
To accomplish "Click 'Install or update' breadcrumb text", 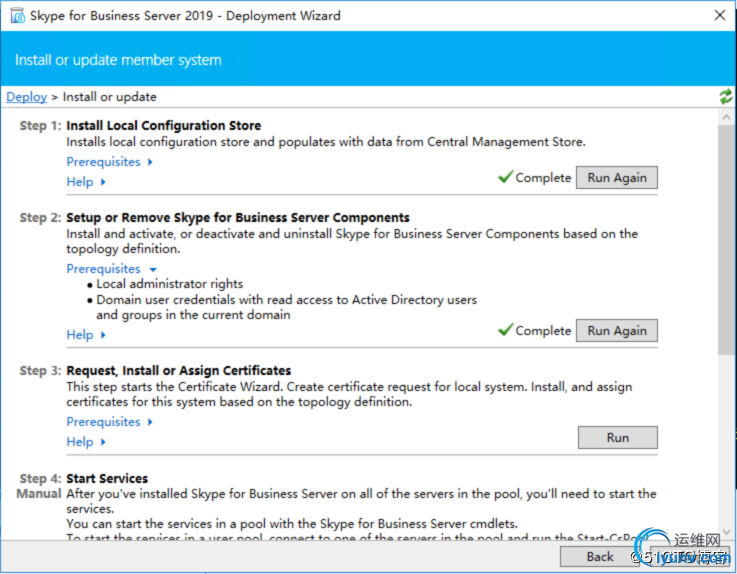I will 110,97.
